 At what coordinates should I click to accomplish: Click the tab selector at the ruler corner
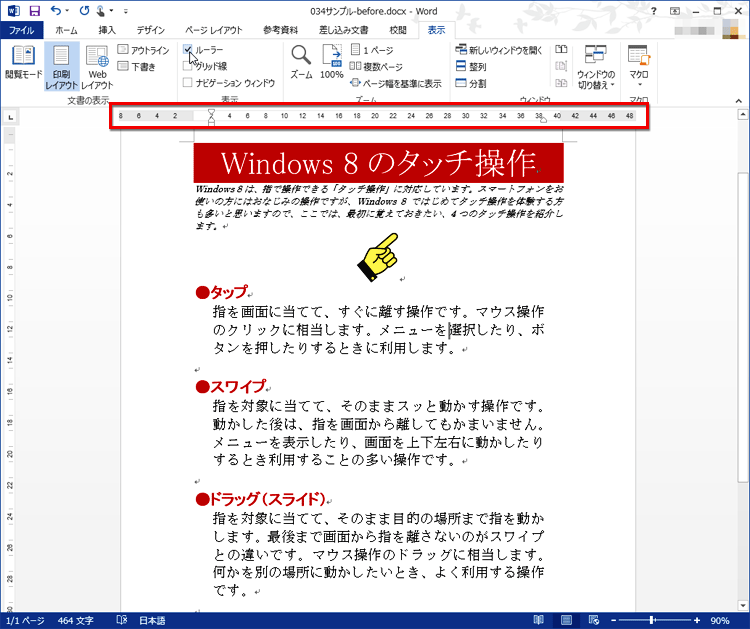tap(11, 117)
